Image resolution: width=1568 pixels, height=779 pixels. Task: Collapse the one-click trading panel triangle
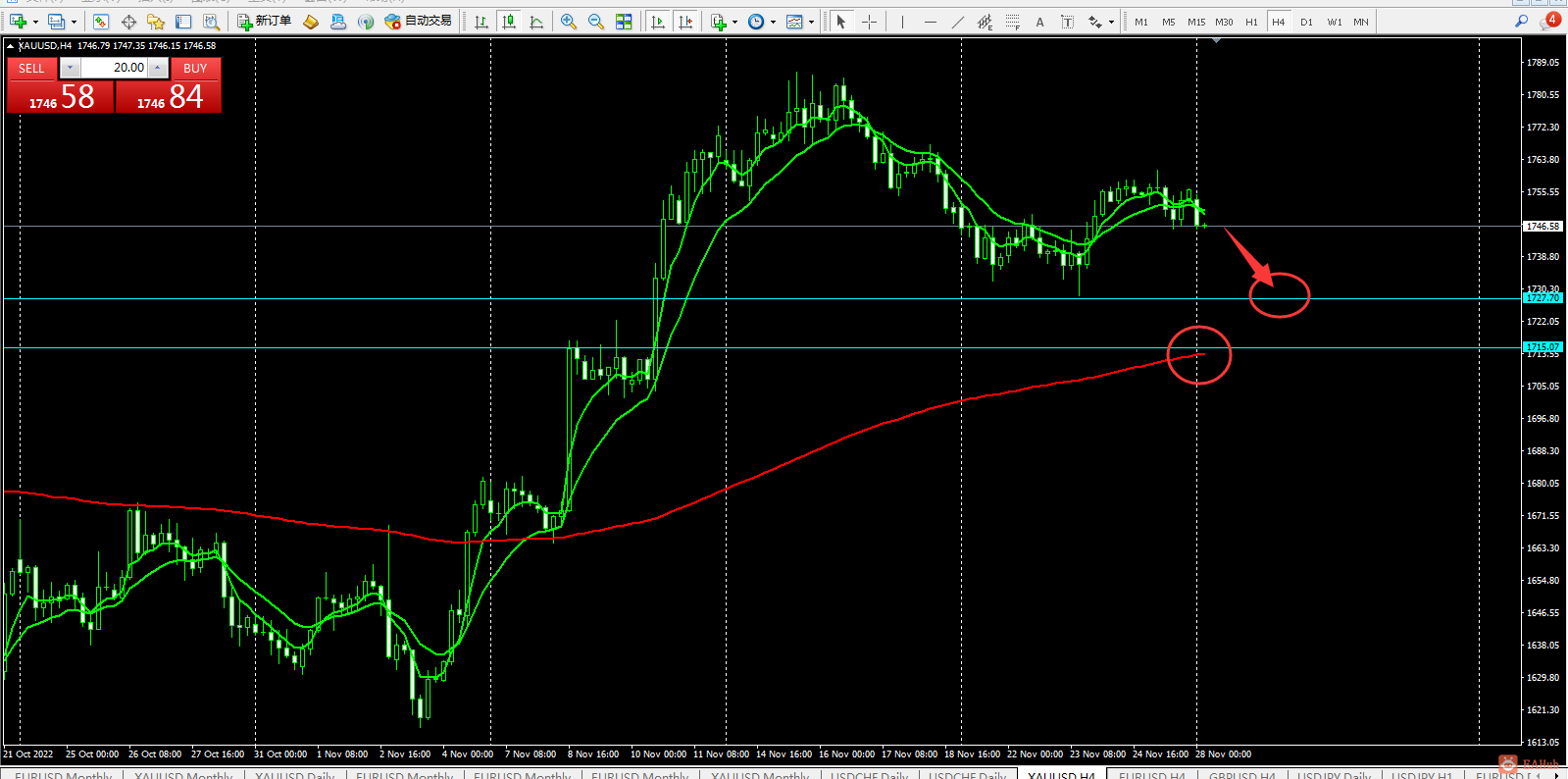pos(10,46)
